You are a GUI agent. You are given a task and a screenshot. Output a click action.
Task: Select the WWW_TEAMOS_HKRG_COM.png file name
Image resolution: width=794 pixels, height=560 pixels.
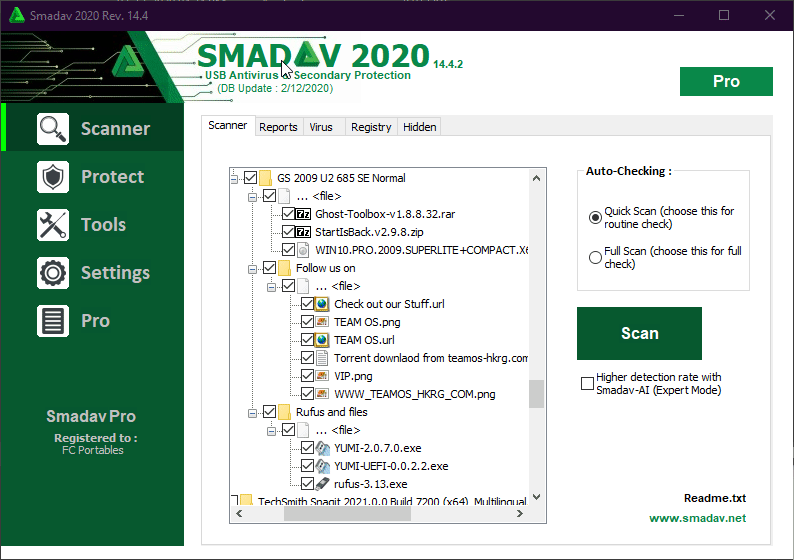click(x=415, y=394)
